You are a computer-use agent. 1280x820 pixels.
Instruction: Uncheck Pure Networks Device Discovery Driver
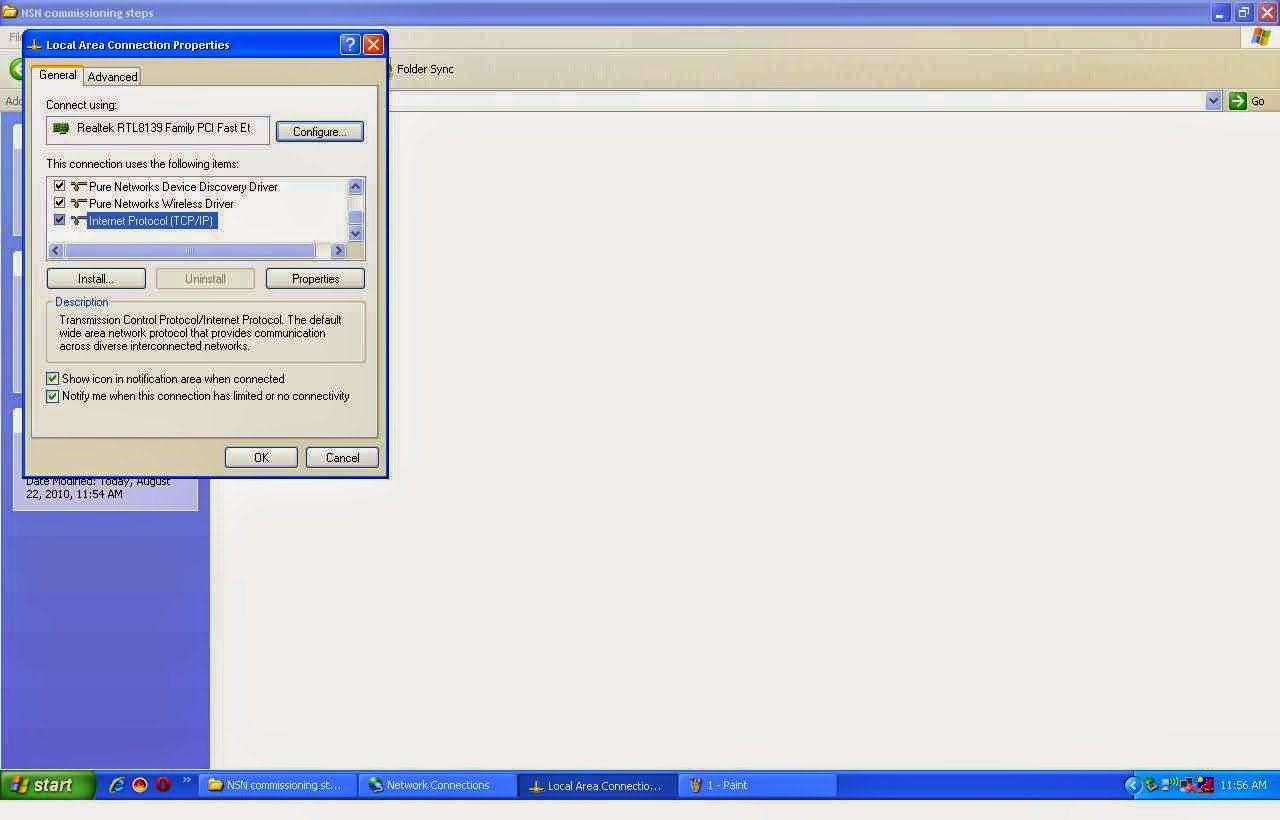pos(59,185)
